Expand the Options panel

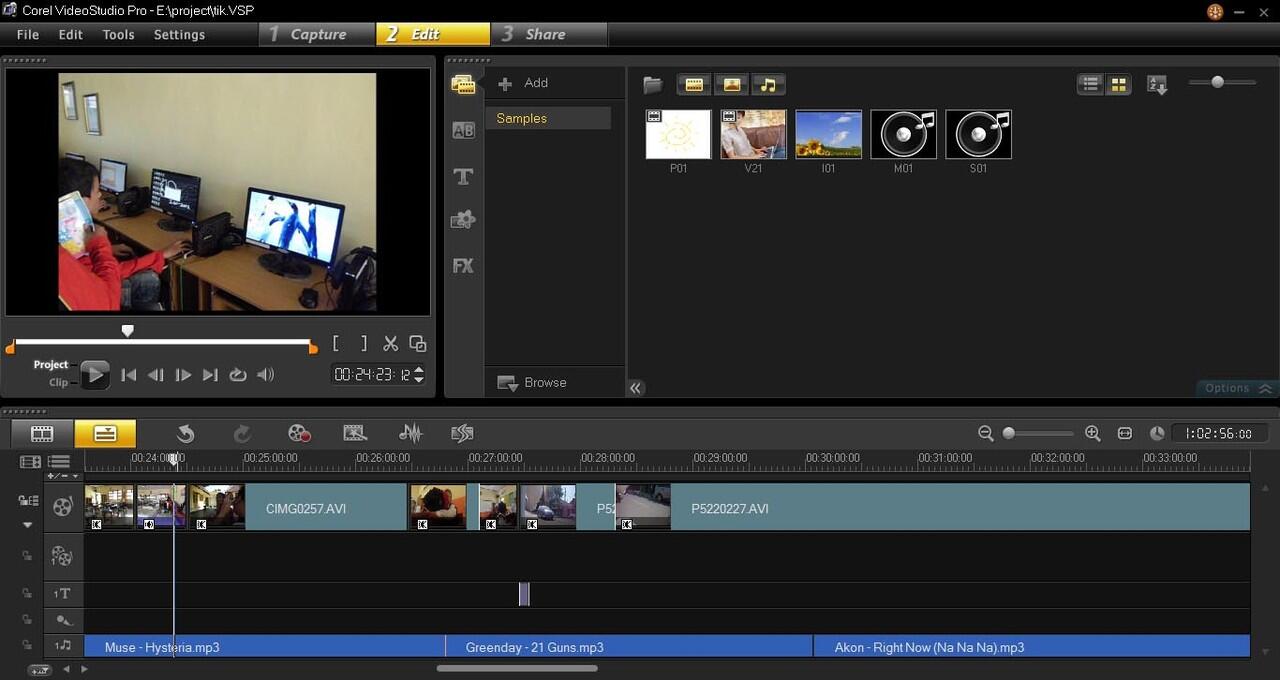point(1238,388)
